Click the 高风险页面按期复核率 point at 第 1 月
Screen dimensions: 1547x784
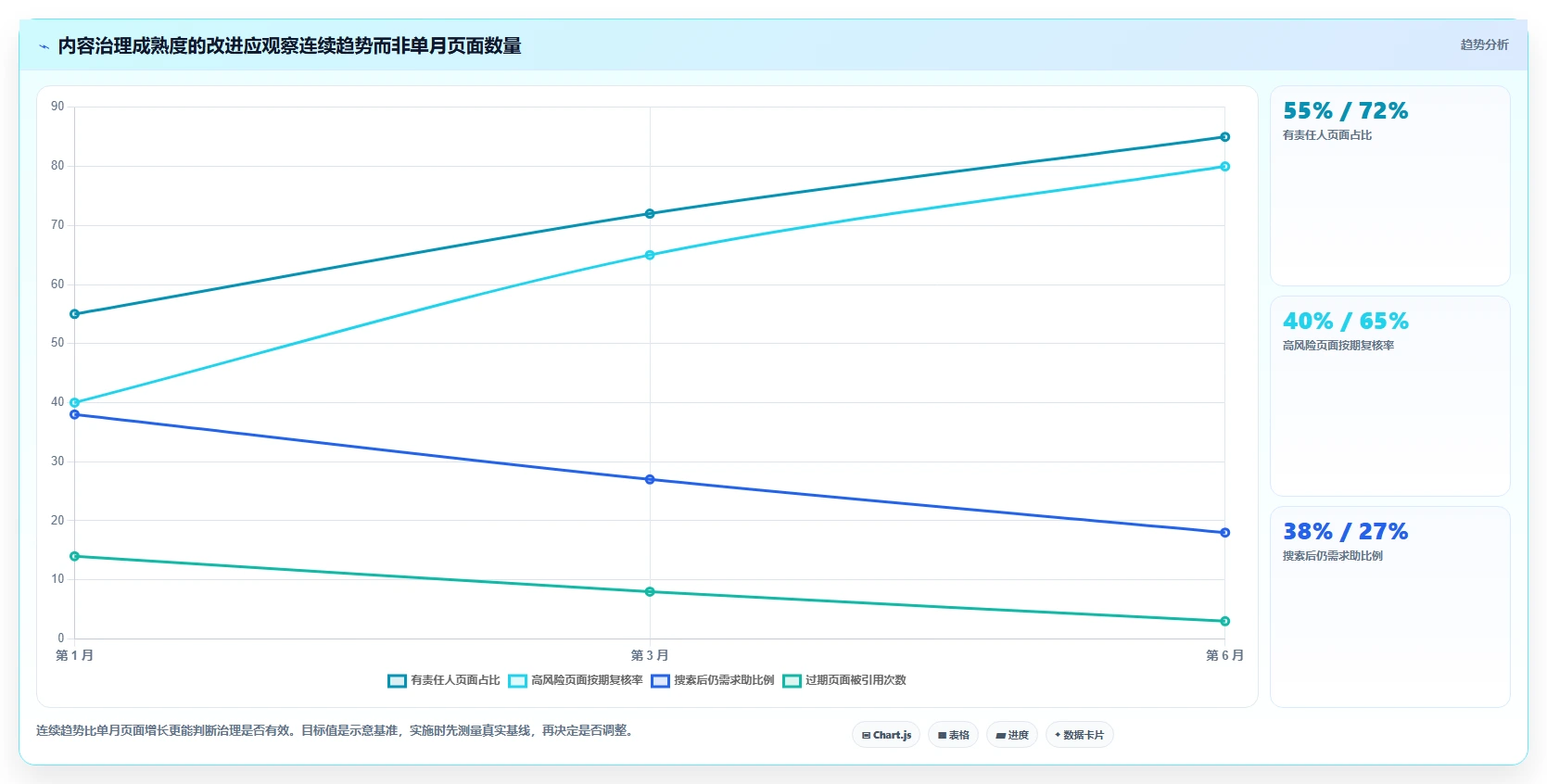(x=75, y=403)
